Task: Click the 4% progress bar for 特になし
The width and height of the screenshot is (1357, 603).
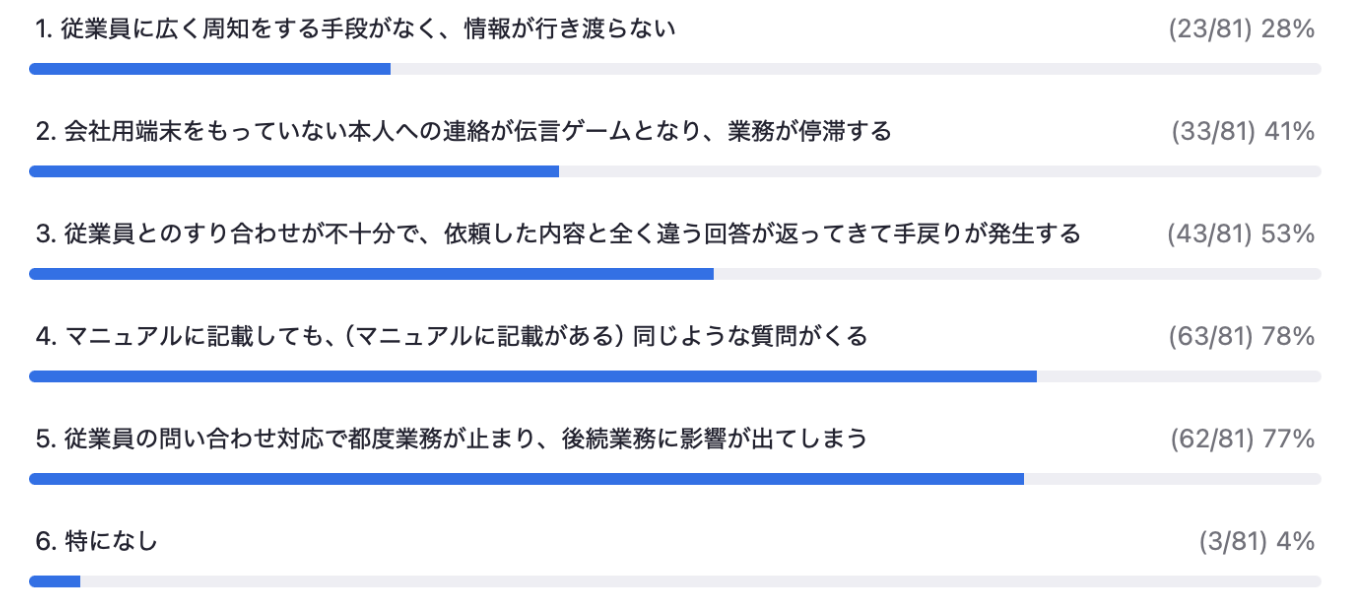Action: pyautogui.click(x=55, y=581)
